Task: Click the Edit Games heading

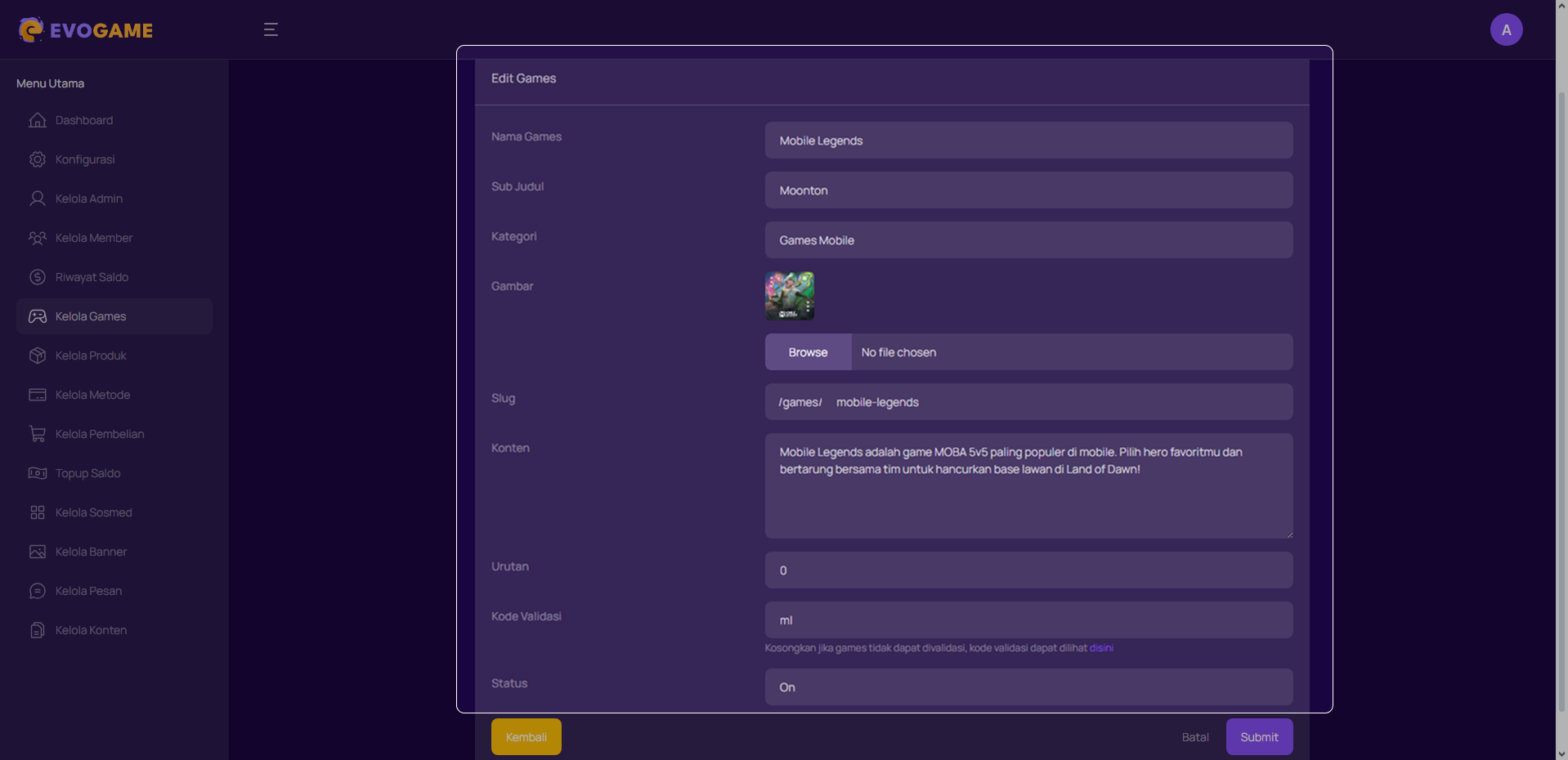Action: click(x=523, y=78)
